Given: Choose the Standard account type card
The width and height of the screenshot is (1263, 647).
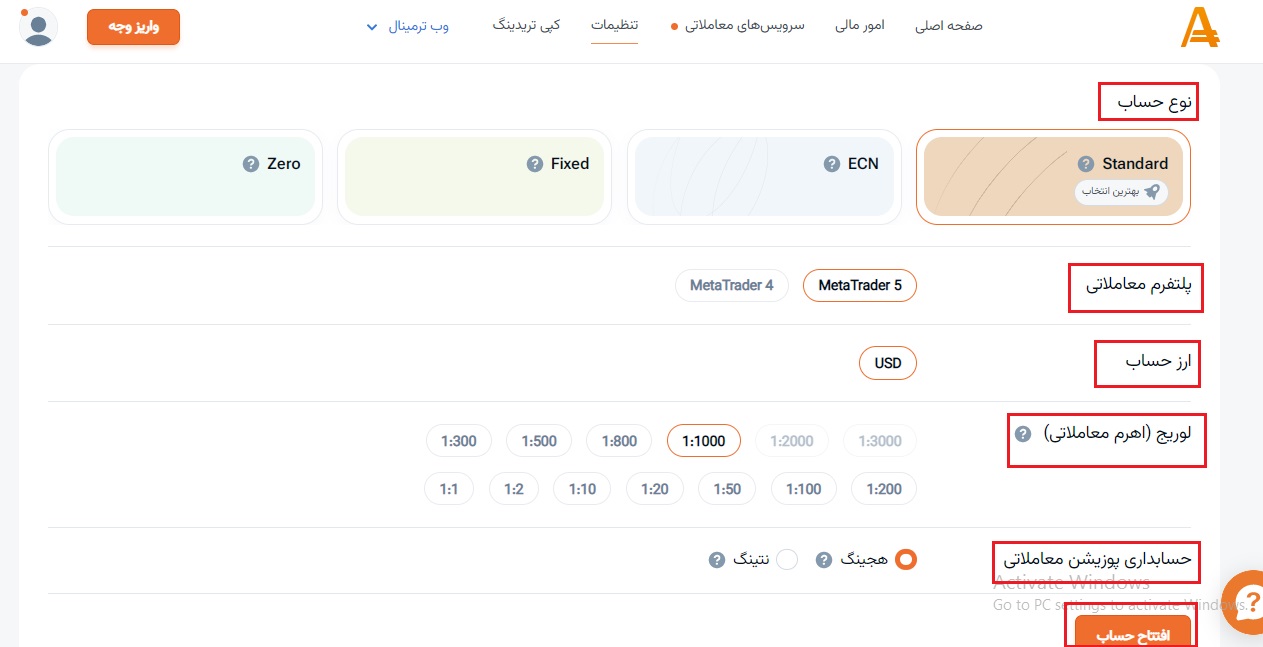Looking at the screenshot, I should (1053, 177).
